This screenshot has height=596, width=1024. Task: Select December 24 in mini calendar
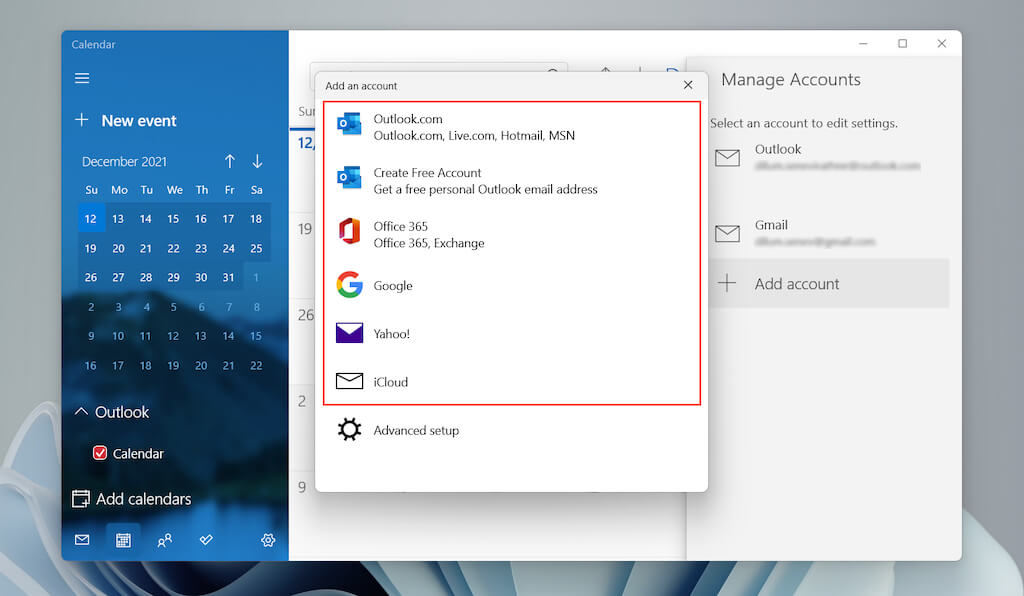coord(228,248)
